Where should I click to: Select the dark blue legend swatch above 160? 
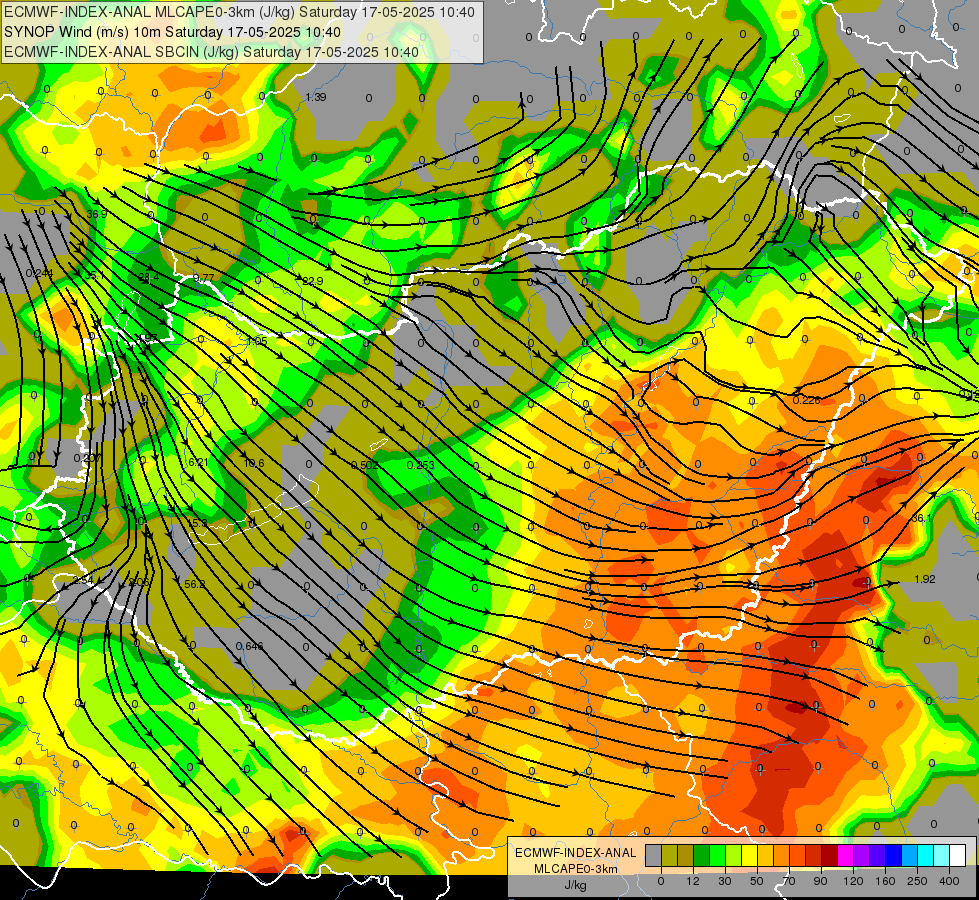(x=894, y=855)
